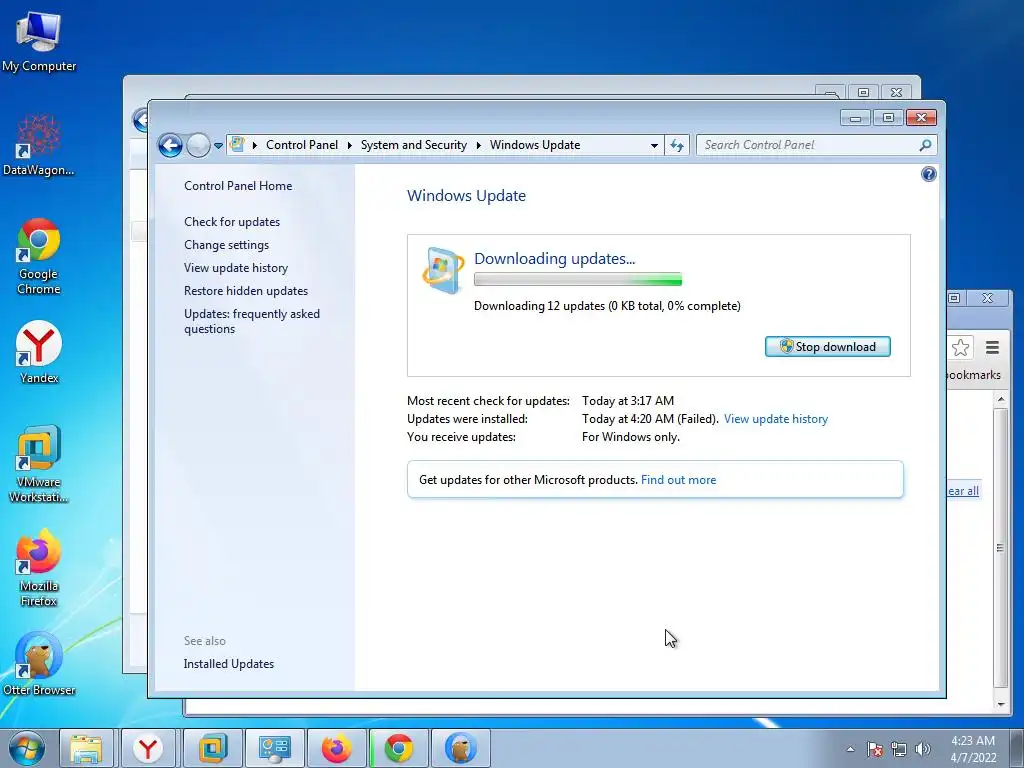Click the search magnifier icon

[x=925, y=145]
